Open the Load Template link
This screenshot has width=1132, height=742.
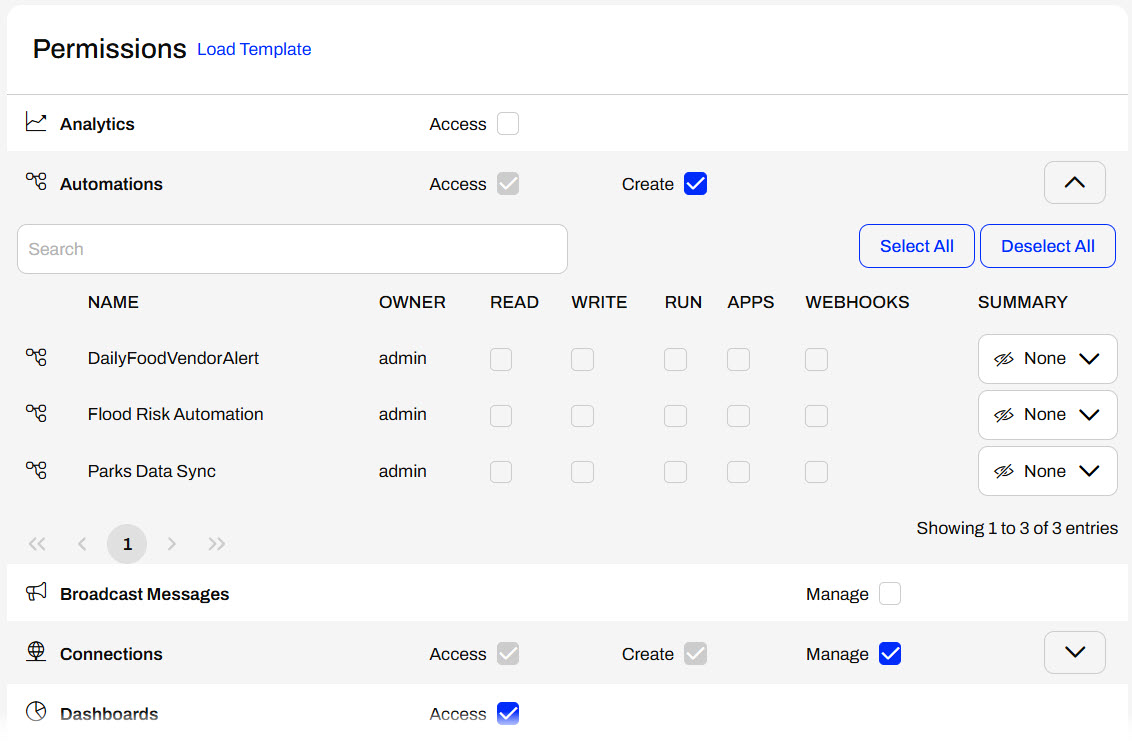[254, 49]
